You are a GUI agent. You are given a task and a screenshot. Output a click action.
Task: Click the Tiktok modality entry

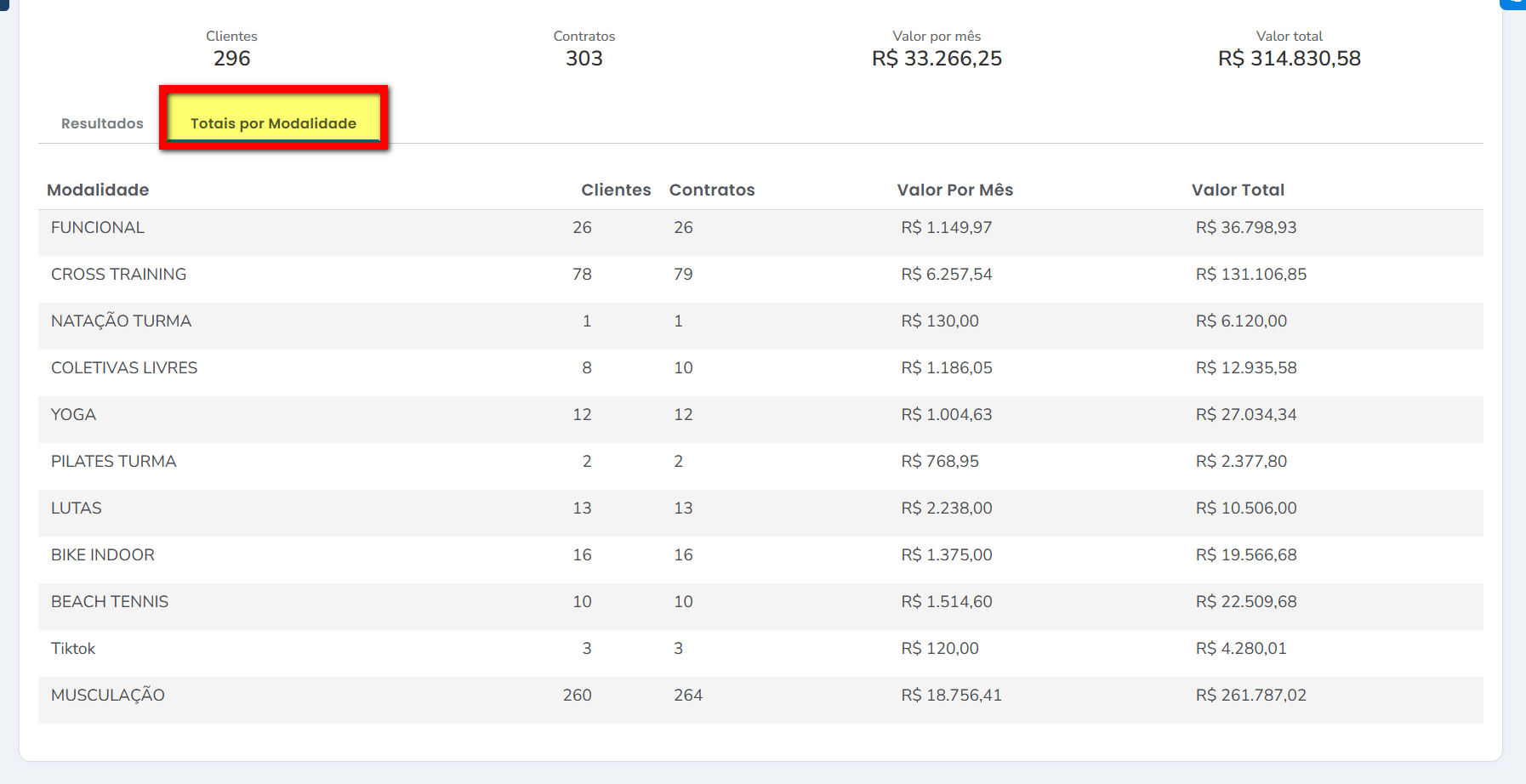click(x=73, y=649)
